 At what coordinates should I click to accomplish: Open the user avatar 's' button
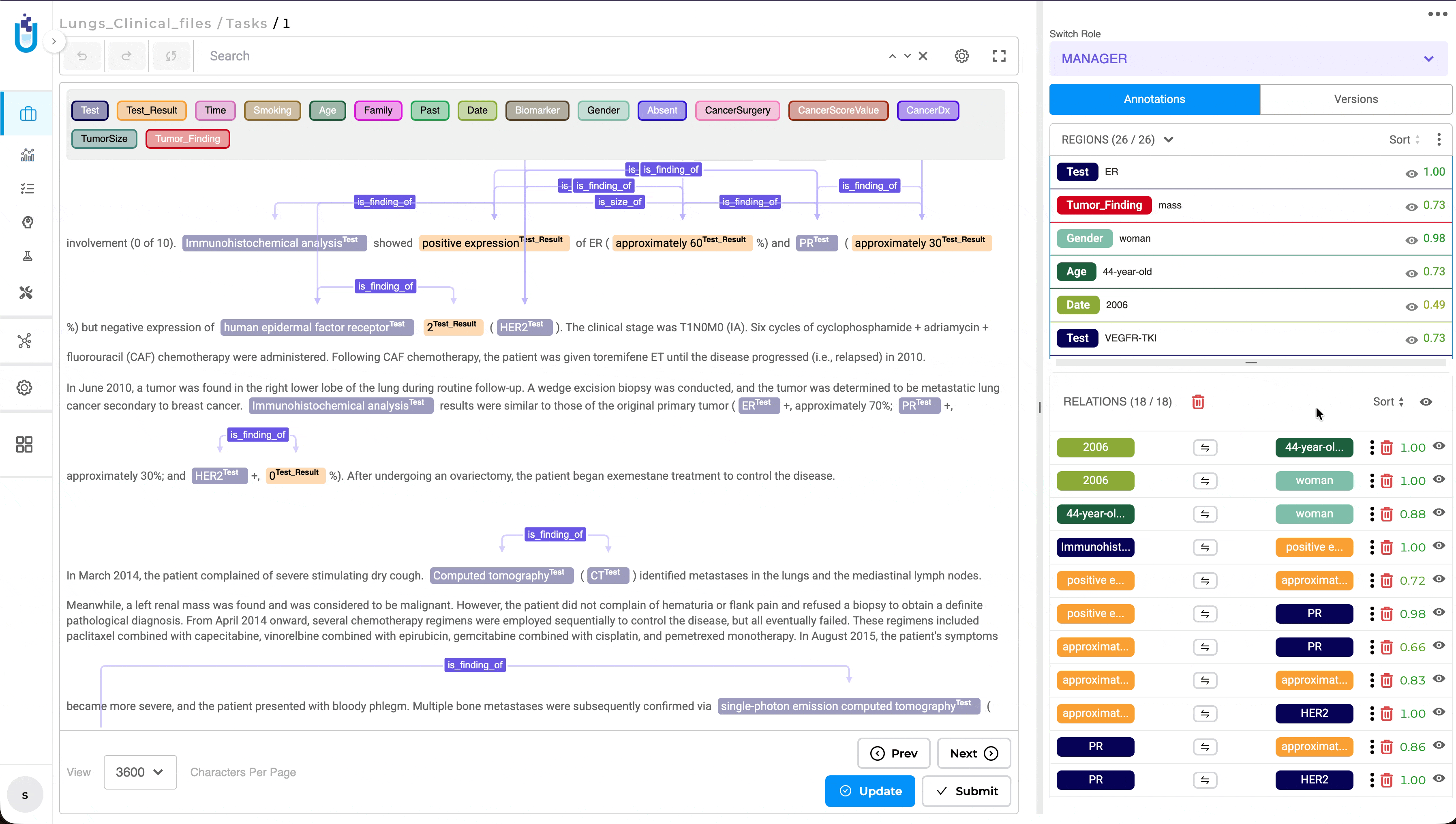(x=25, y=795)
